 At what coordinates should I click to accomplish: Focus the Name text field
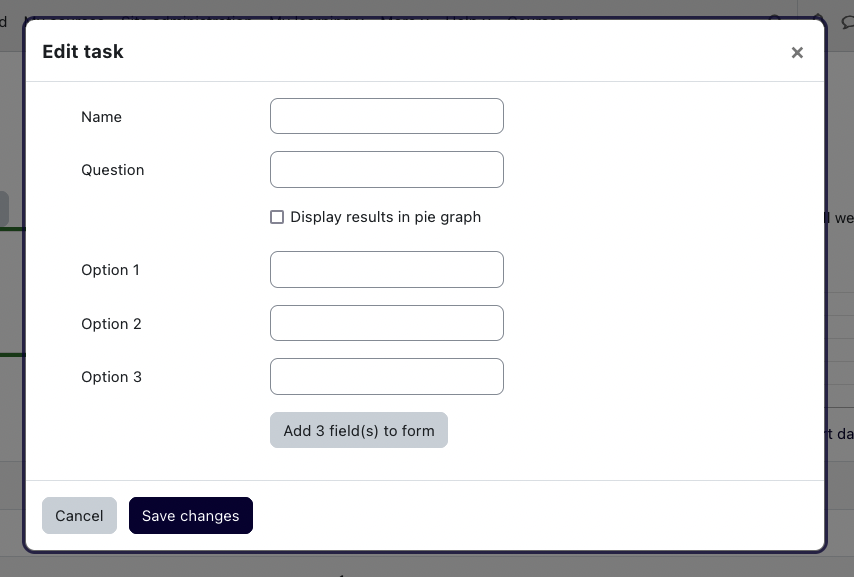pos(387,116)
